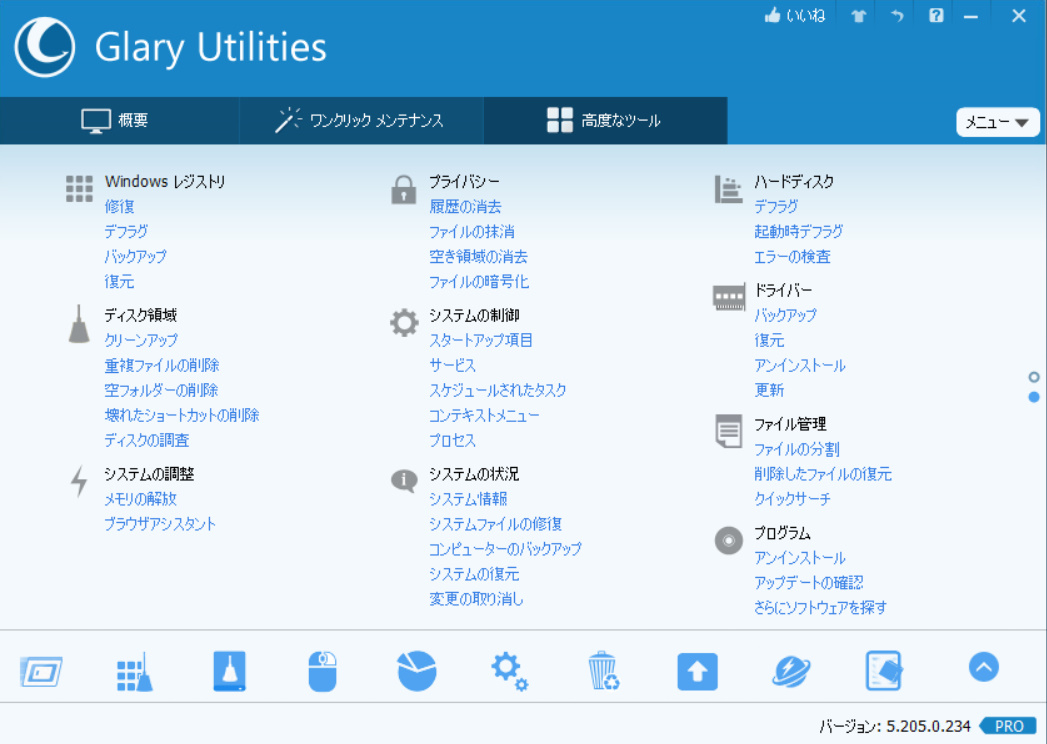
Task: Open ブラウザアシスタント link
Action: pyautogui.click(x=160, y=524)
